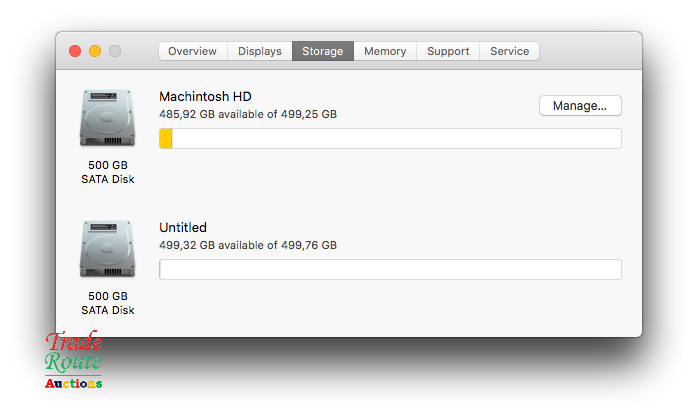Click the 485,92 GB available text

tap(247, 114)
